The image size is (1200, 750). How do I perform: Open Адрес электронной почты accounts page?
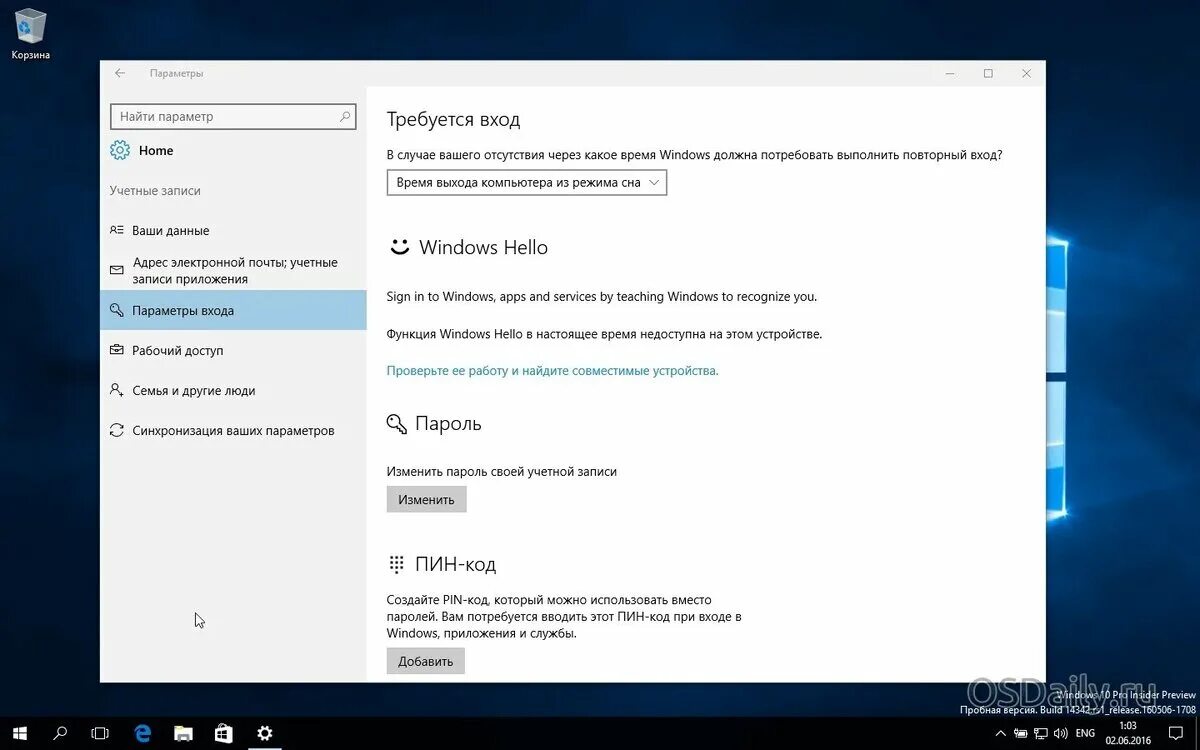[x=233, y=270]
